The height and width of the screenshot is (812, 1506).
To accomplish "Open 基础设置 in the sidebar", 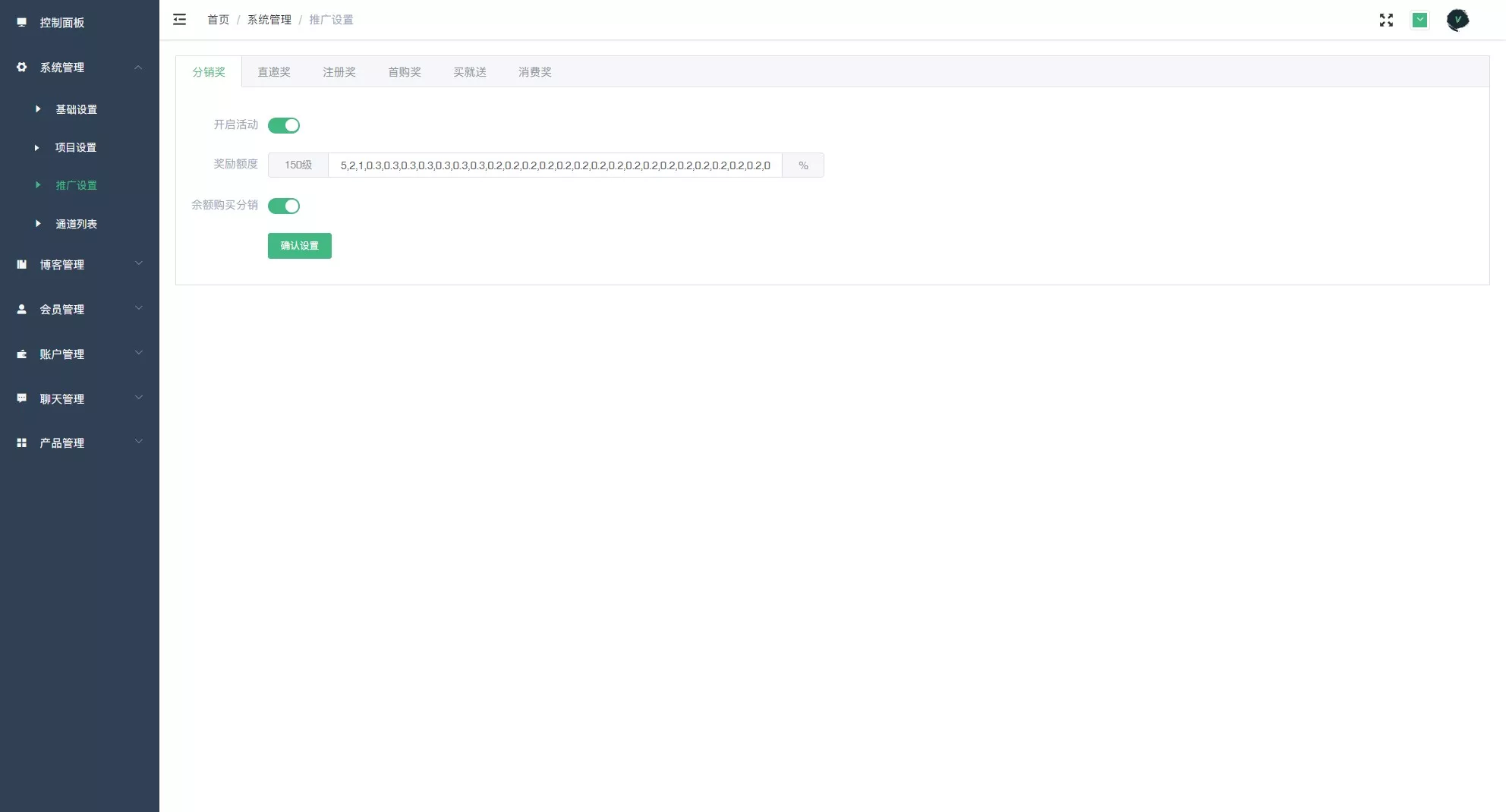I will [x=76, y=109].
